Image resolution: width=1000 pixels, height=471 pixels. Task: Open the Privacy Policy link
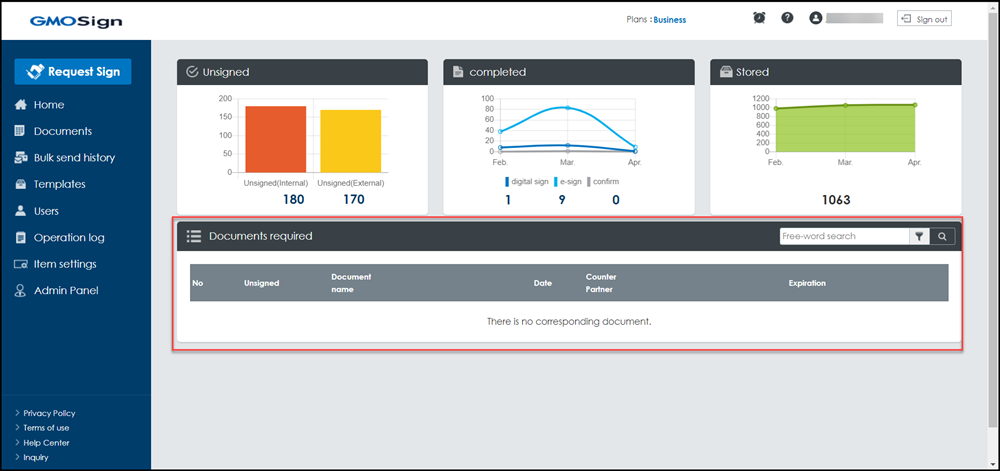click(x=49, y=413)
